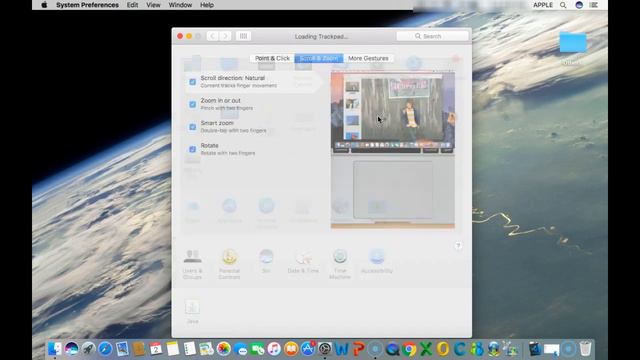Viewport: 640px width, 360px height.
Task: Open the System Preferences menu
Action: click(x=87, y=5)
